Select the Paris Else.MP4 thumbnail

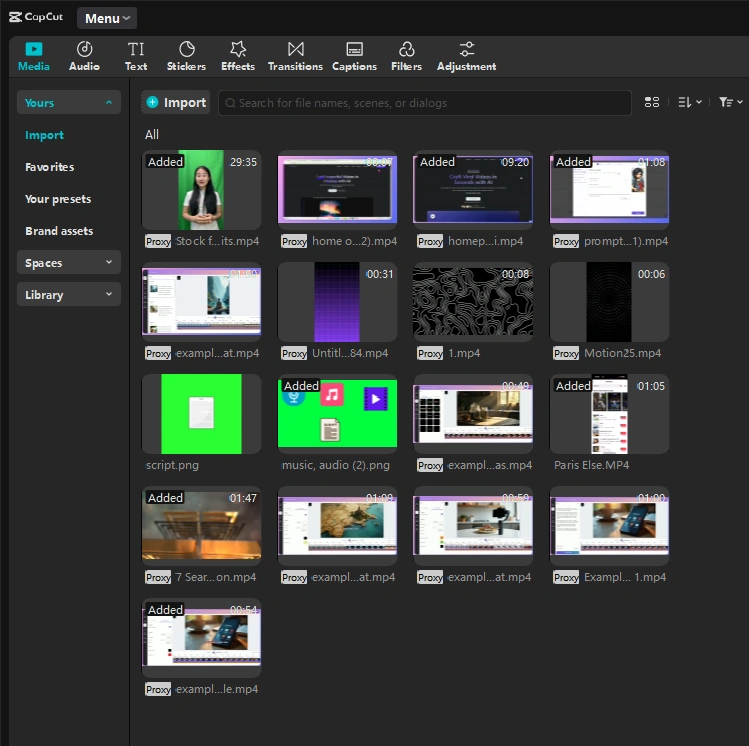pos(609,414)
